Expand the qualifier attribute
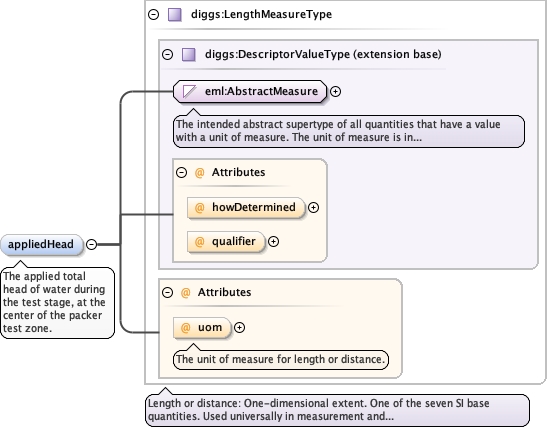The image size is (548, 430). pos(273,242)
